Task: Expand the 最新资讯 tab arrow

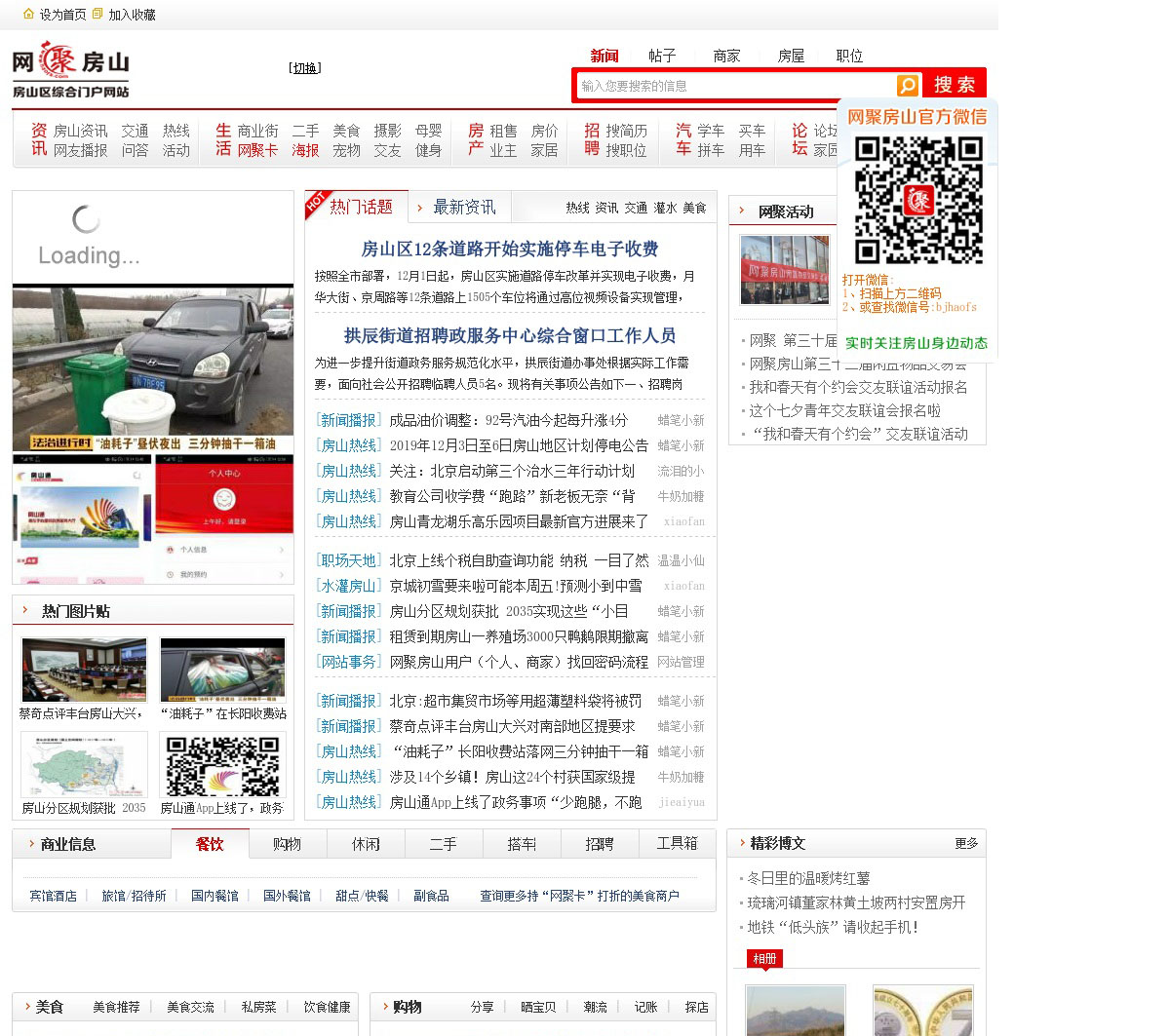Action: [420, 208]
